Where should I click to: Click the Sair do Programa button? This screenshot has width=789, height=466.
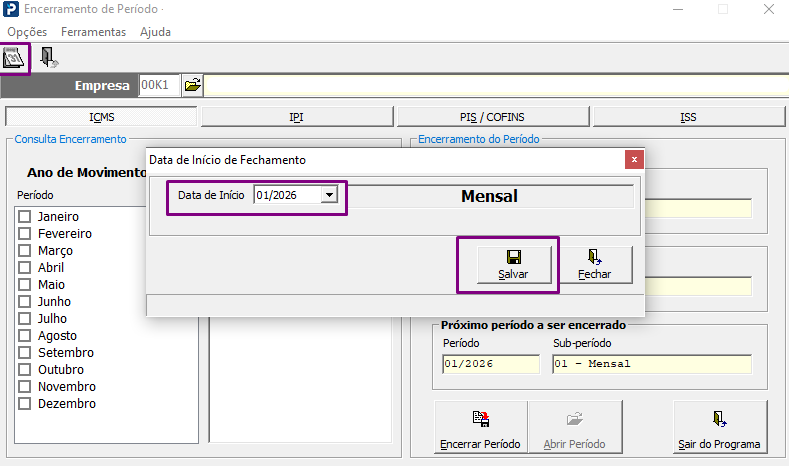pyautogui.click(x=720, y=427)
